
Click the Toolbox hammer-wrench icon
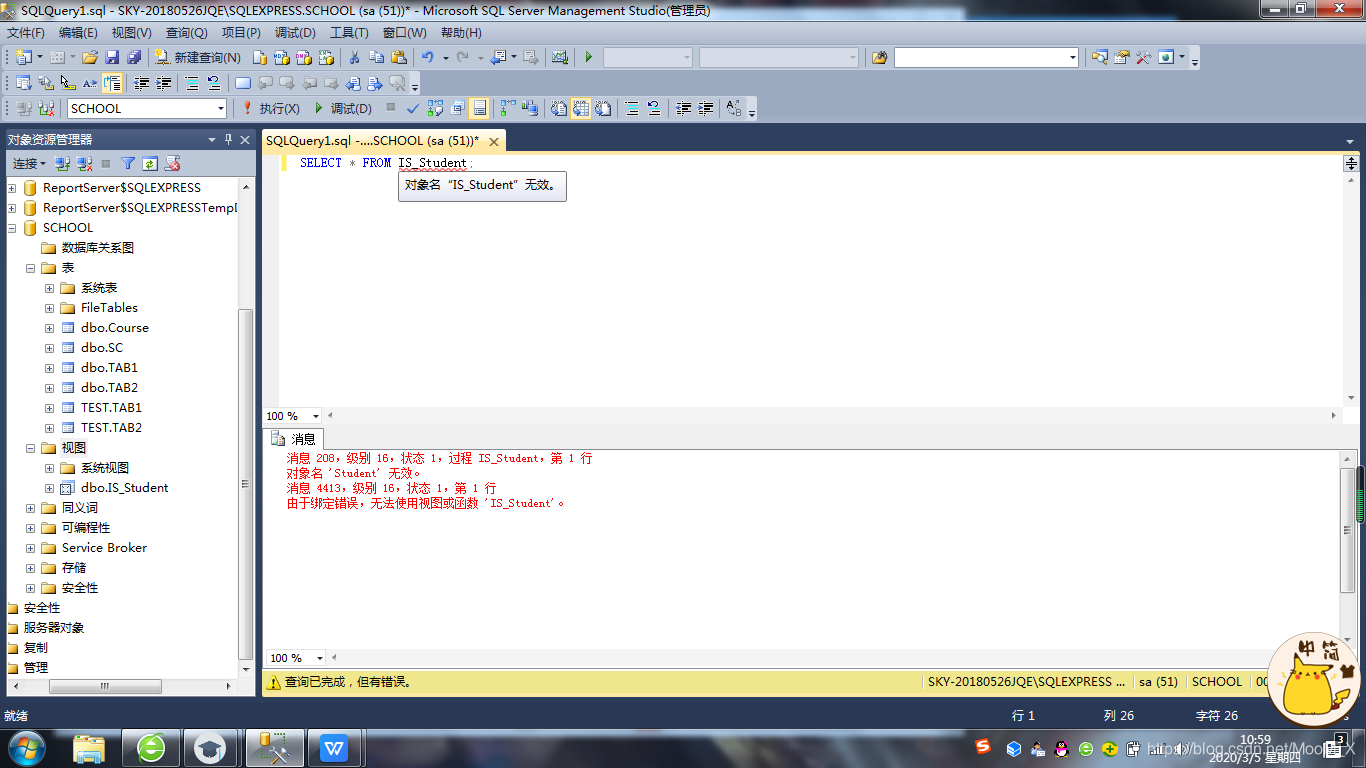1143,57
